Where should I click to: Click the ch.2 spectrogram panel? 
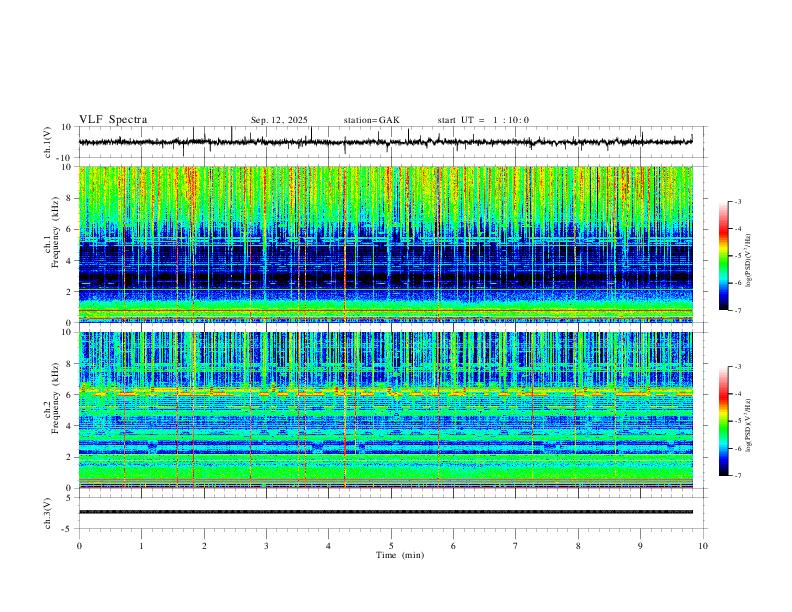point(385,410)
